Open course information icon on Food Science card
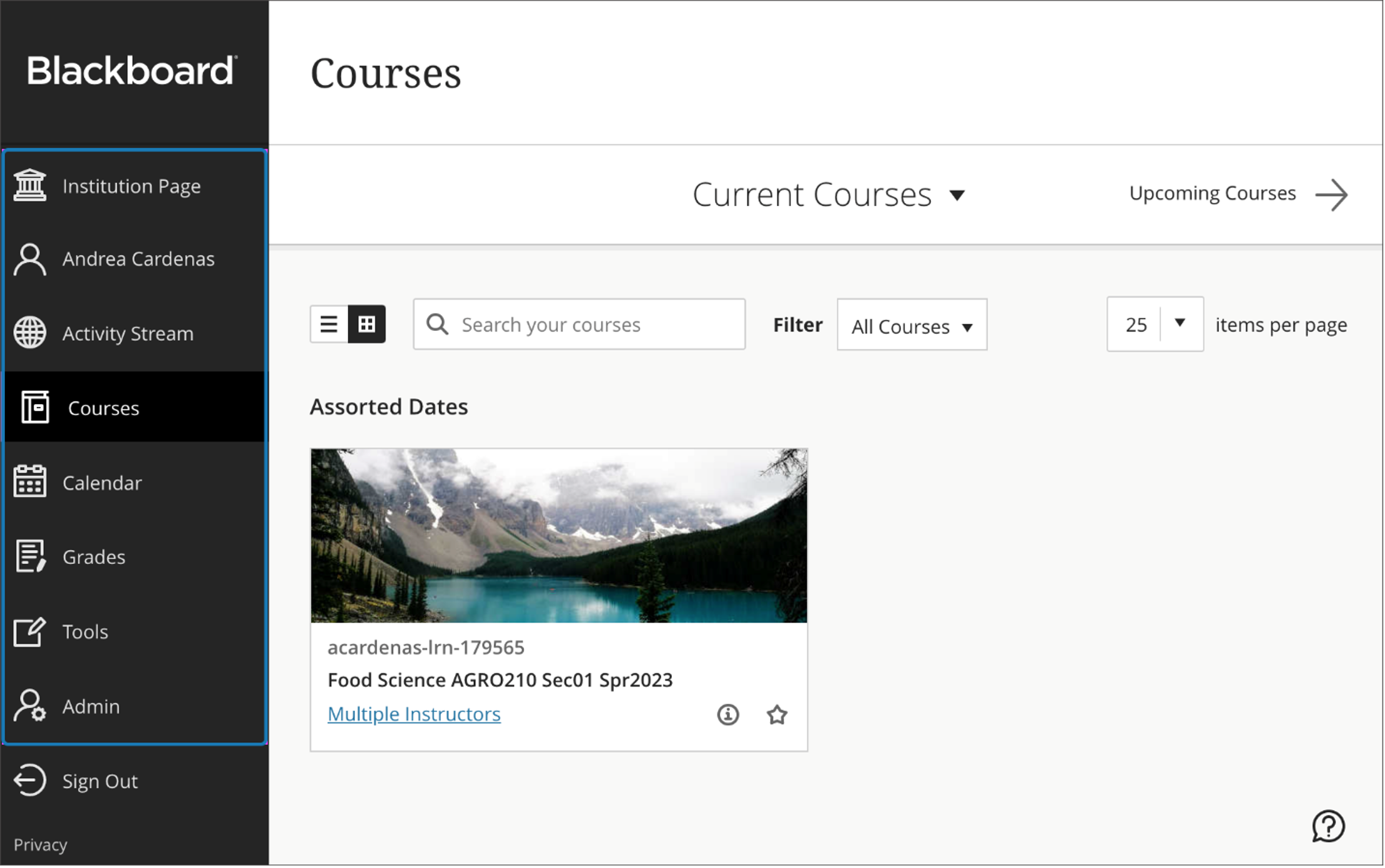1385x868 pixels. pyautogui.click(x=727, y=714)
